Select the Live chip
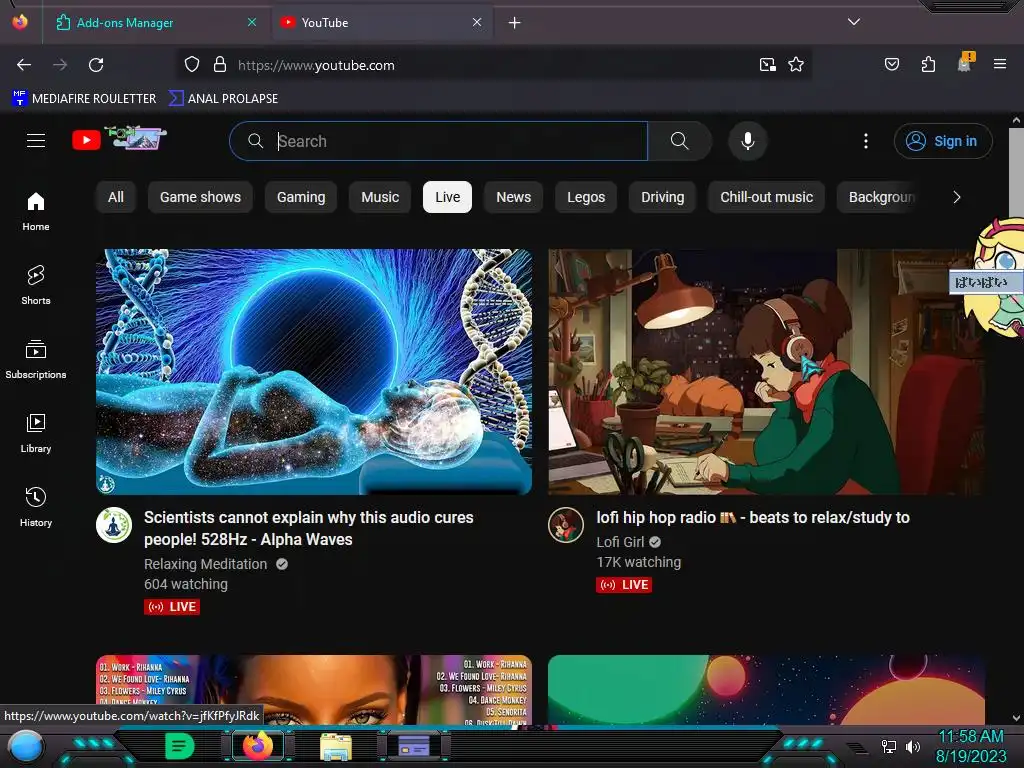Image resolution: width=1024 pixels, height=768 pixels. click(447, 197)
